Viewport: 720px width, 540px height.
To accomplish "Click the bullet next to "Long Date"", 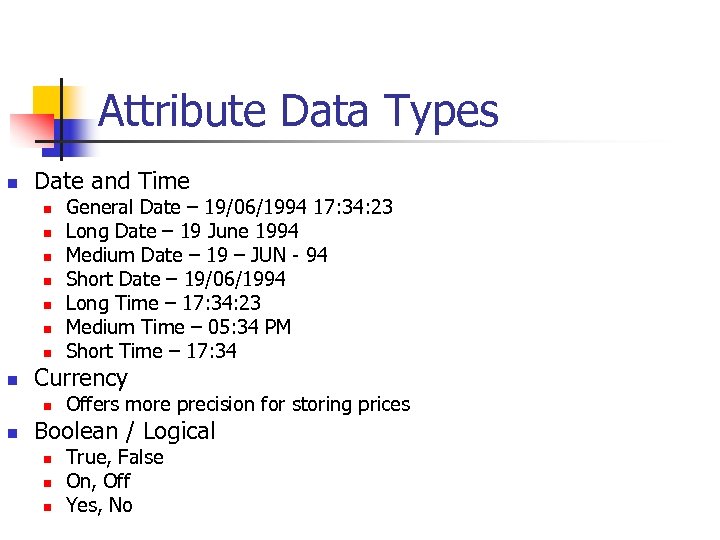I will (x=45, y=233).
